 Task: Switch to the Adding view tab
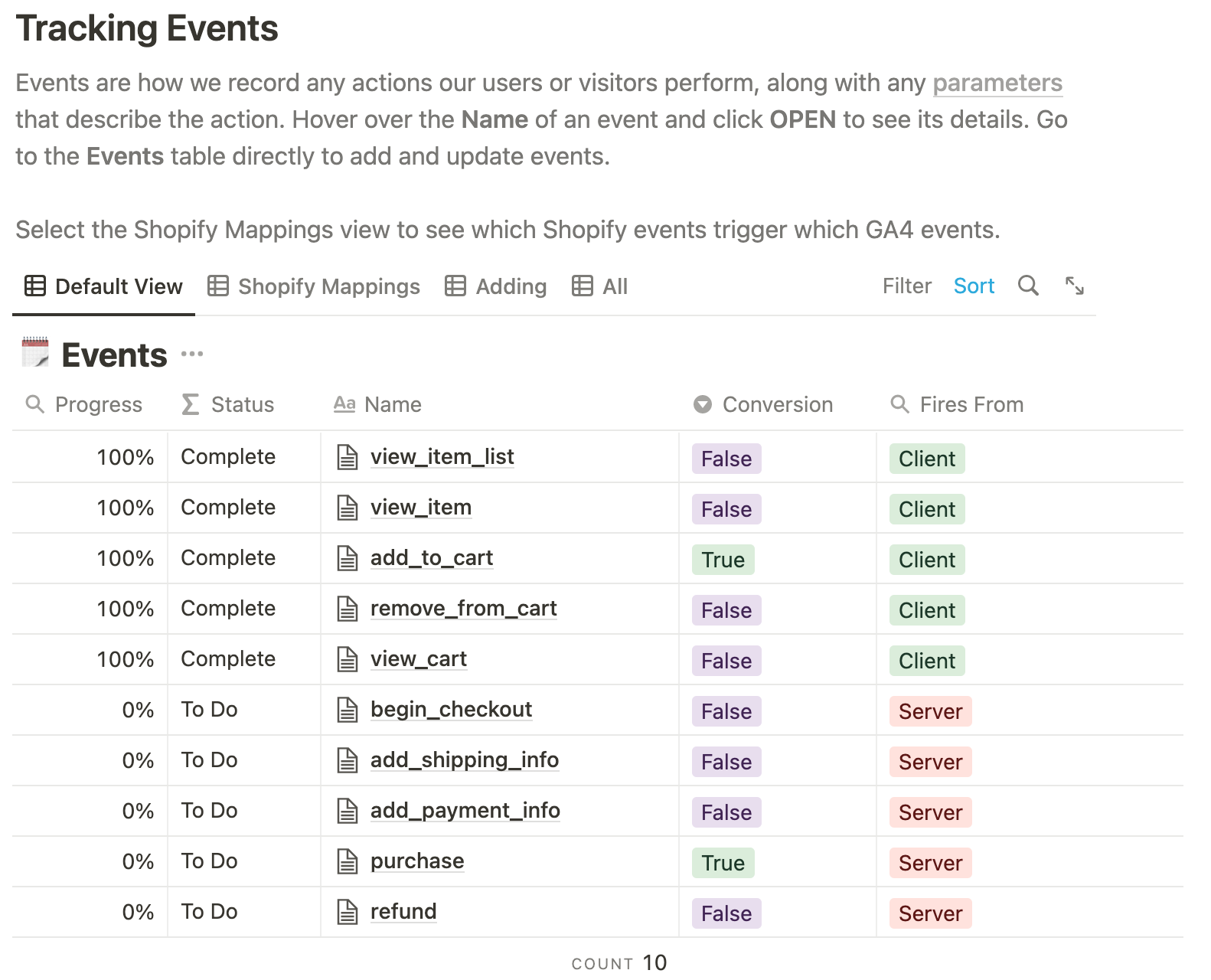pos(496,286)
